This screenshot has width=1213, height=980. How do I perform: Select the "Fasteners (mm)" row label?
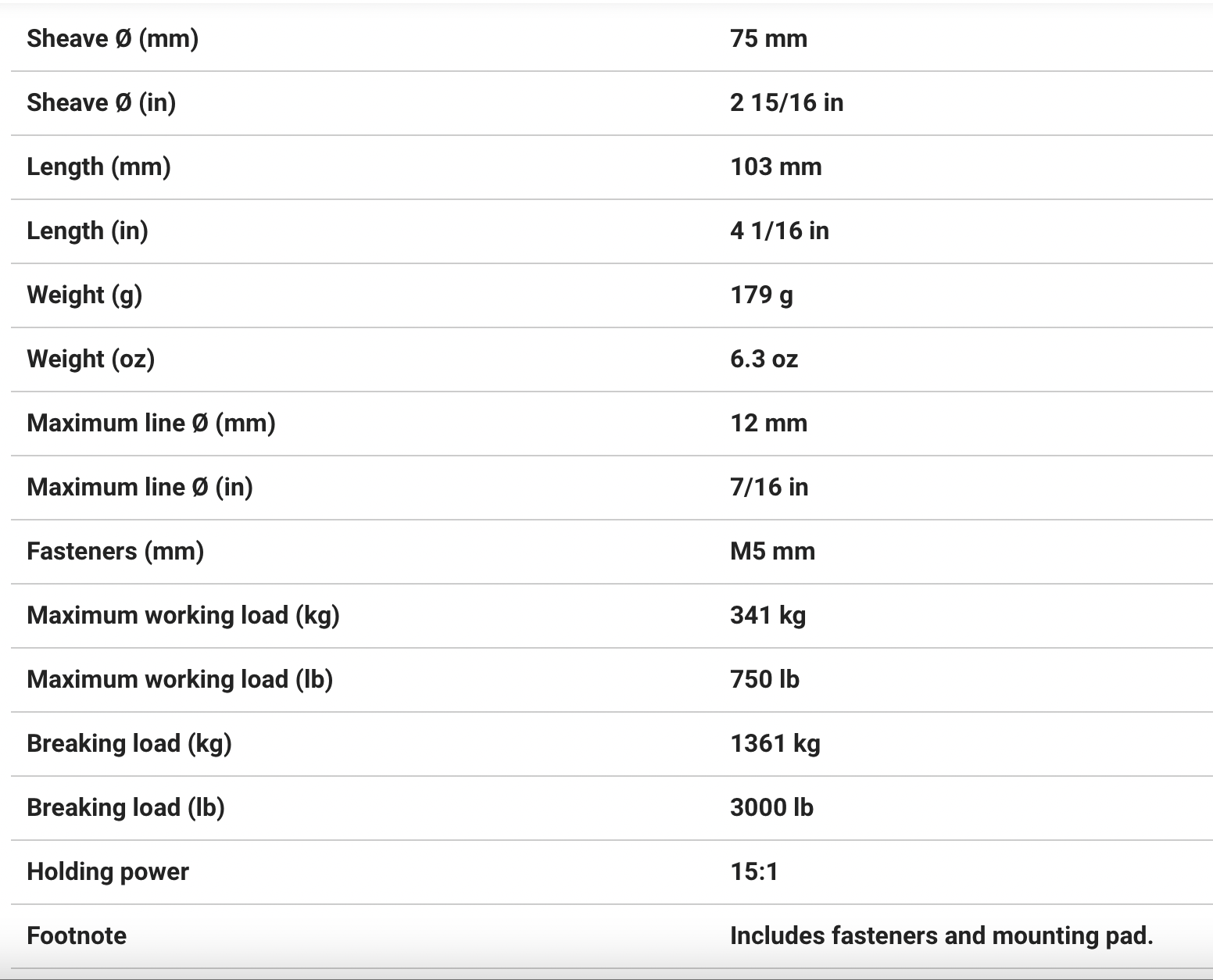click(115, 551)
